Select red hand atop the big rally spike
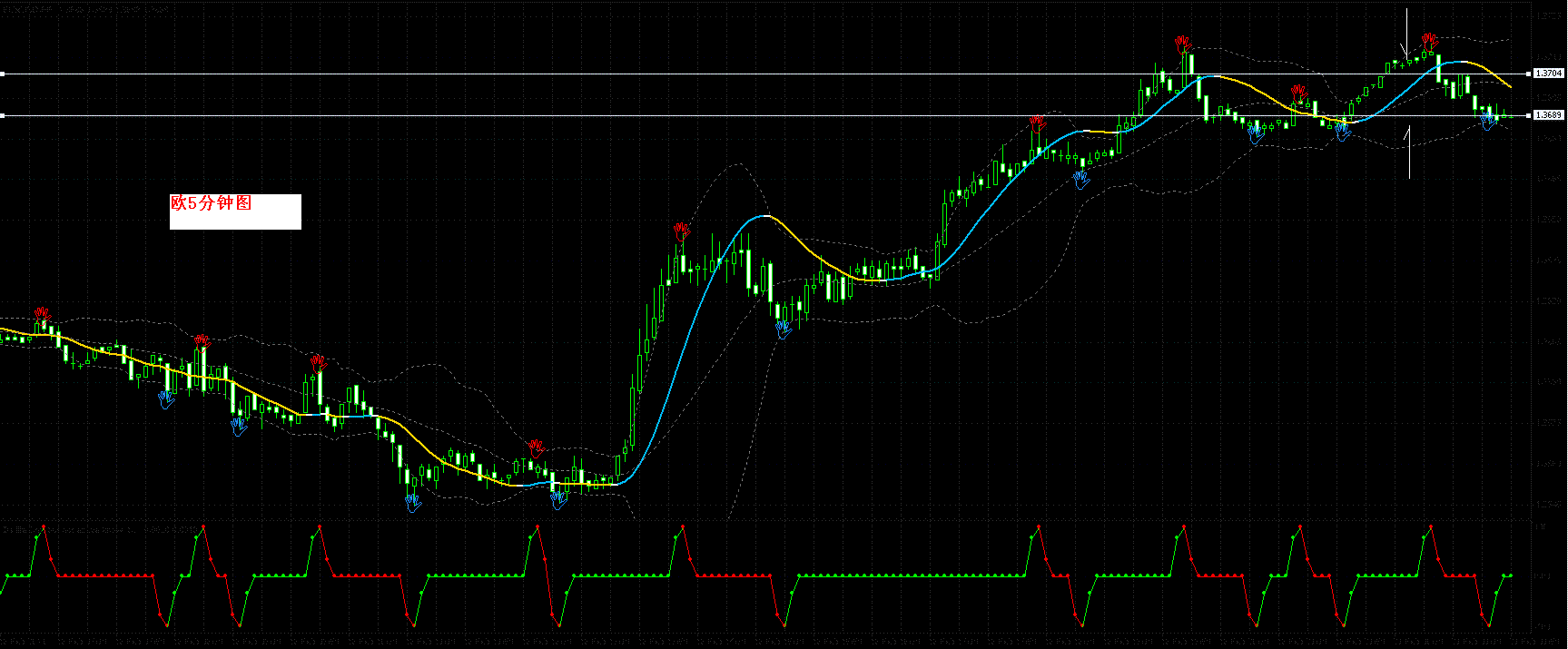The width and height of the screenshot is (1568, 649). (682, 231)
